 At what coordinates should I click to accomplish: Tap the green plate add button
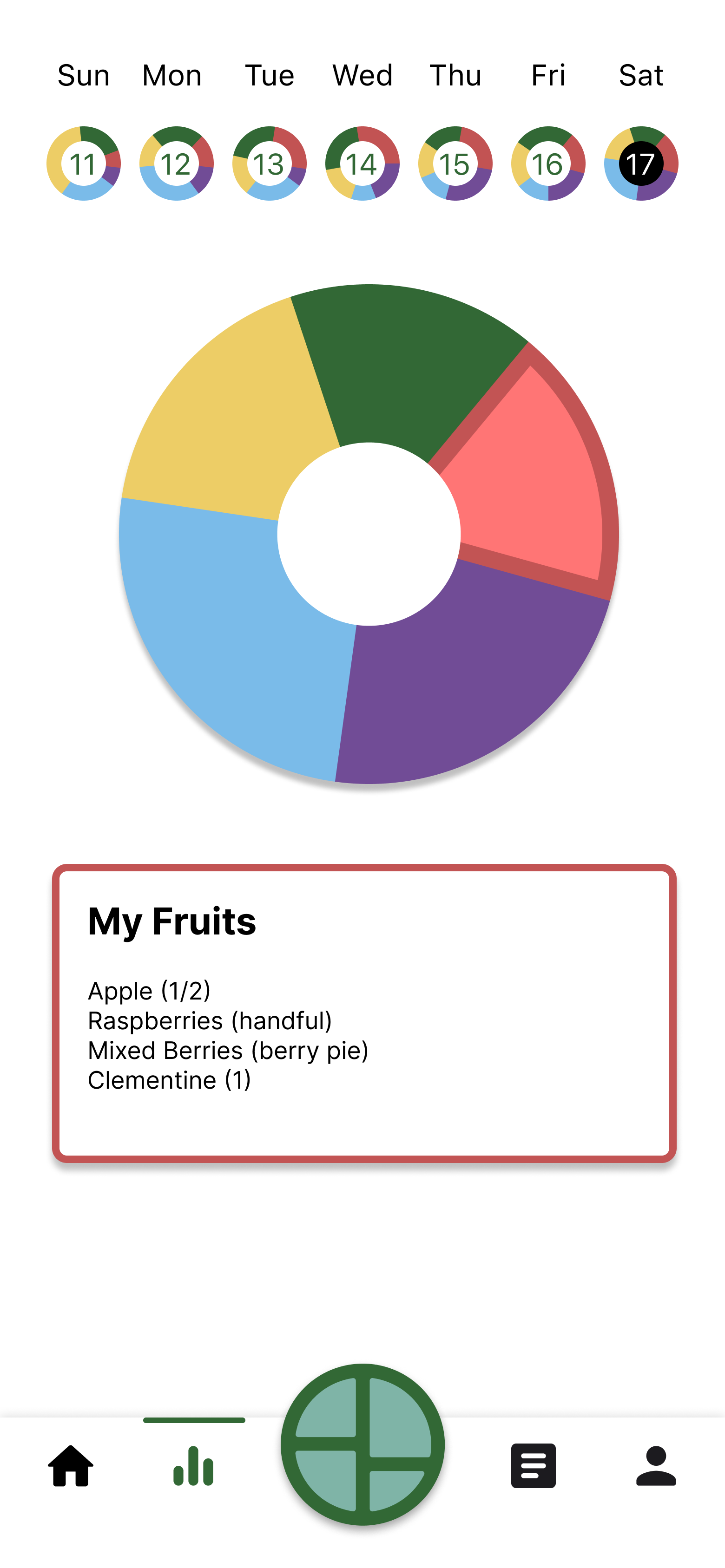pyautogui.click(x=362, y=1444)
